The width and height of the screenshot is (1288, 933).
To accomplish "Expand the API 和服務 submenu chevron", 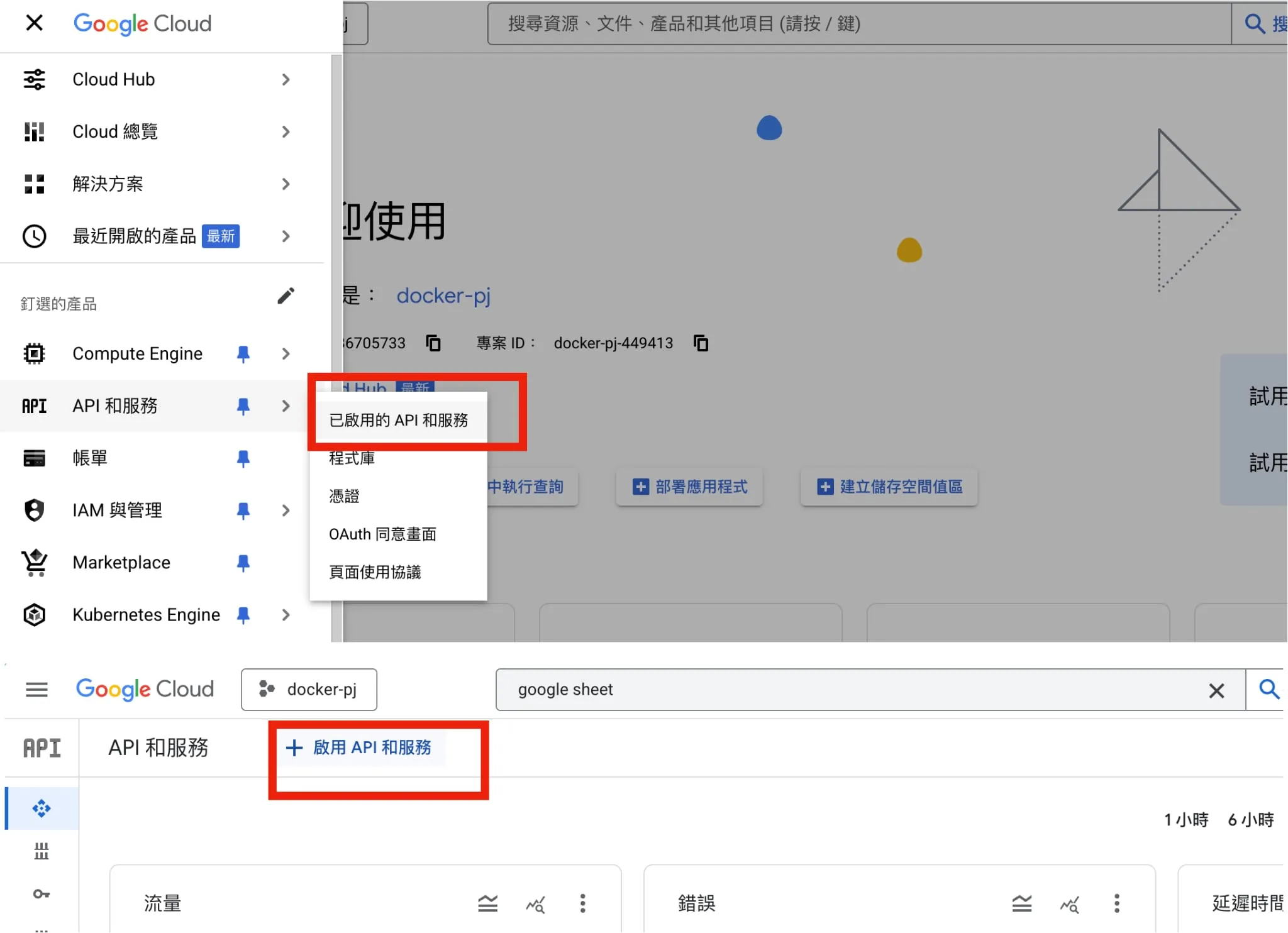I will click(x=286, y=406).
